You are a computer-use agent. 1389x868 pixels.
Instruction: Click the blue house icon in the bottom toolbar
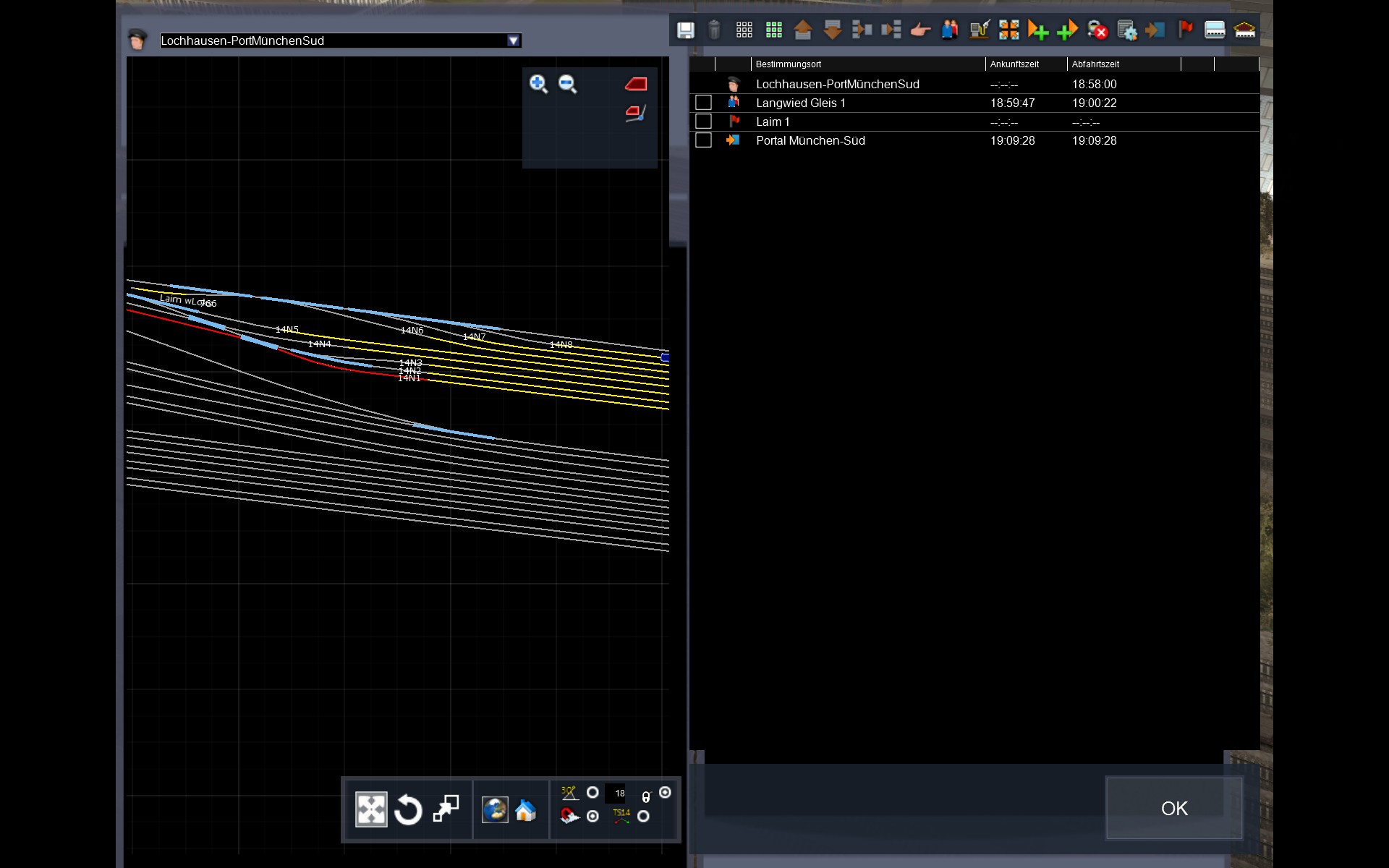coord(526,810)
